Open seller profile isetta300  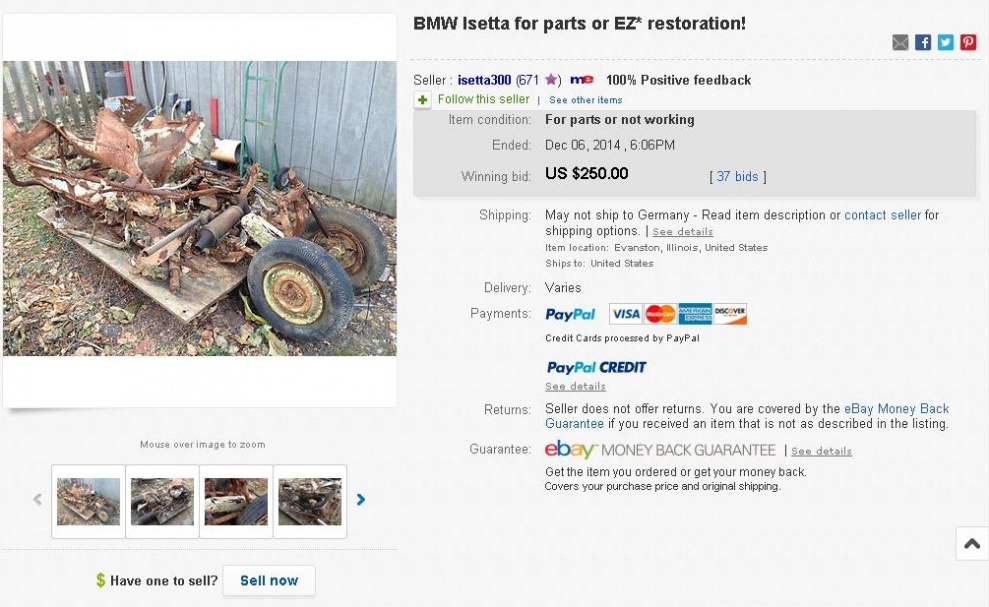tap(484, 80)
